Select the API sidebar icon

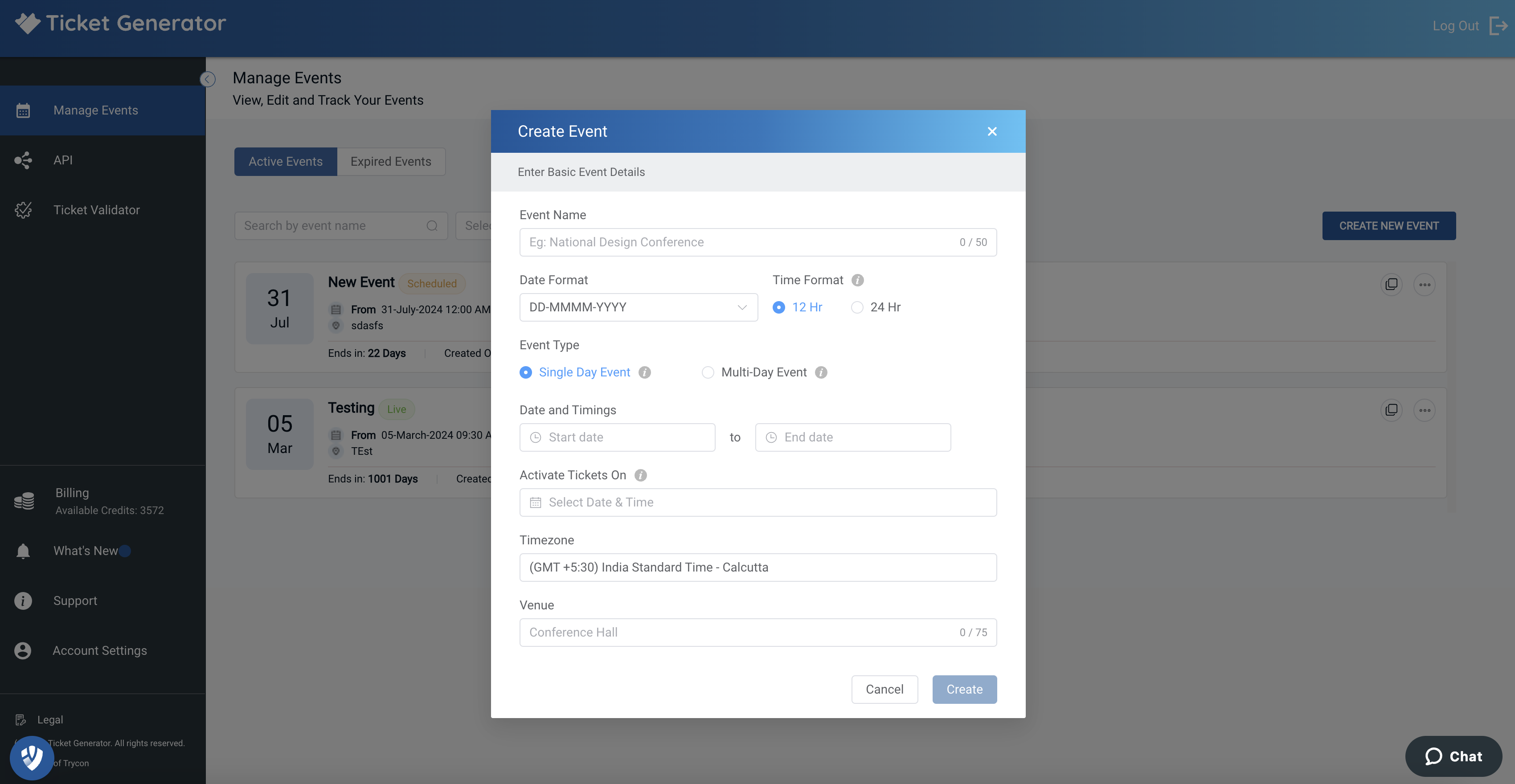24,159
